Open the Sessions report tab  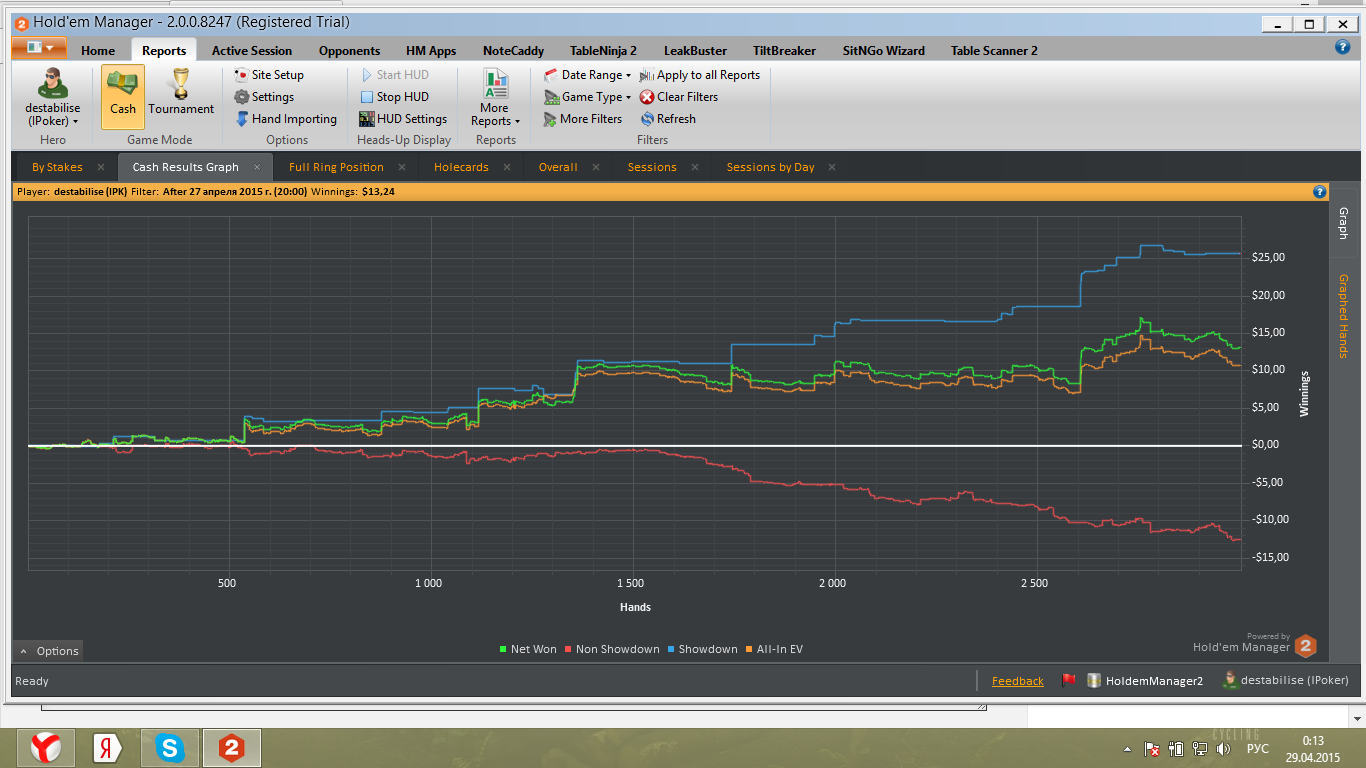coord(652,167)
